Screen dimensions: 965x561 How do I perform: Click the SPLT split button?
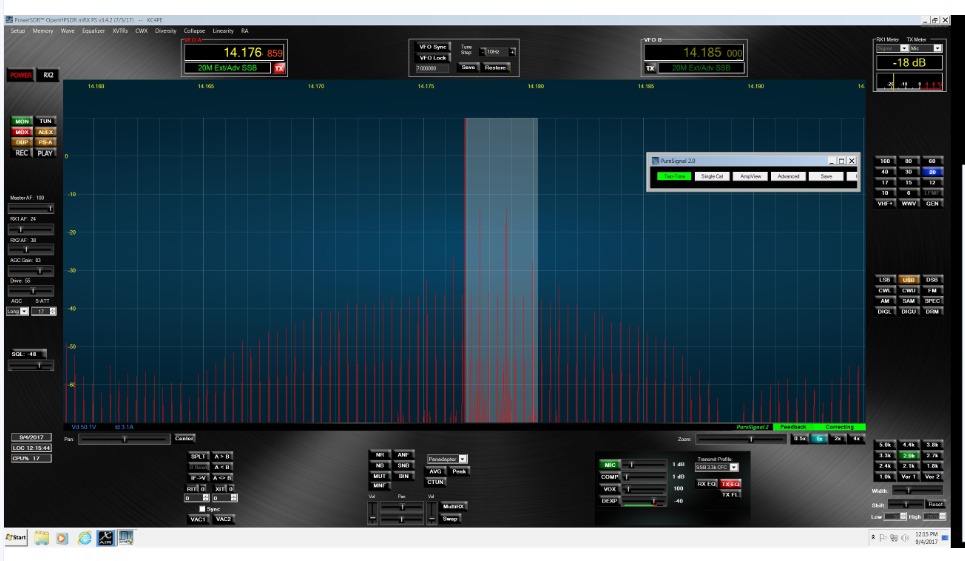pyautogui.click(x=198, y=456)
